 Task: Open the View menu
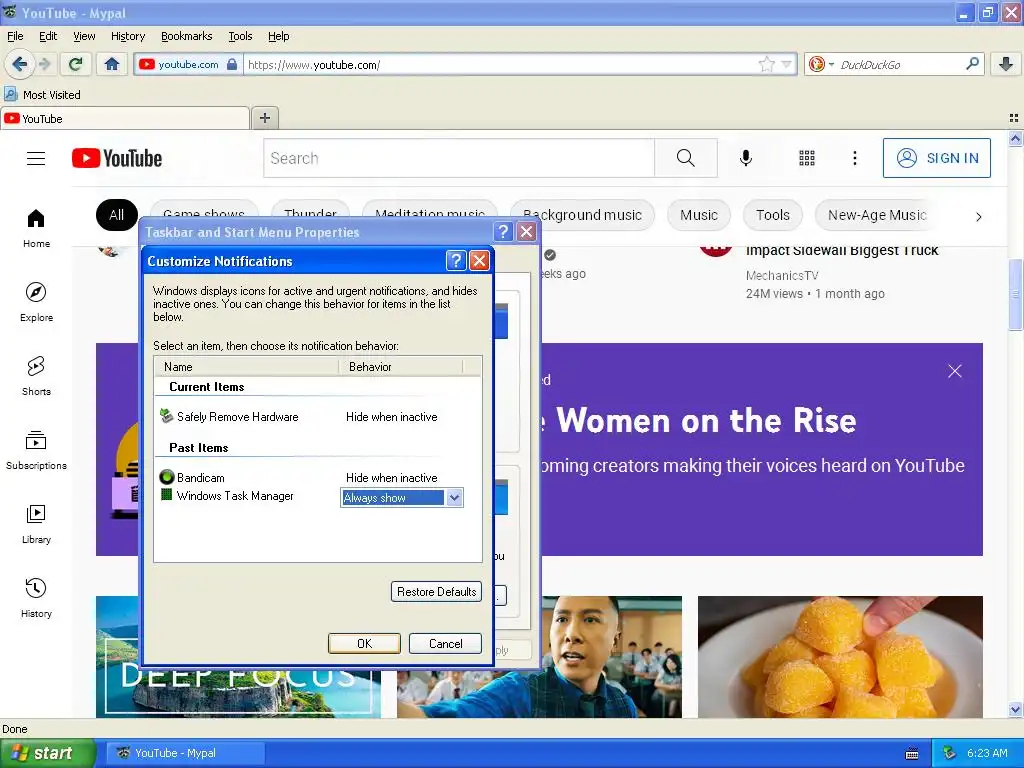coord(84,36)
